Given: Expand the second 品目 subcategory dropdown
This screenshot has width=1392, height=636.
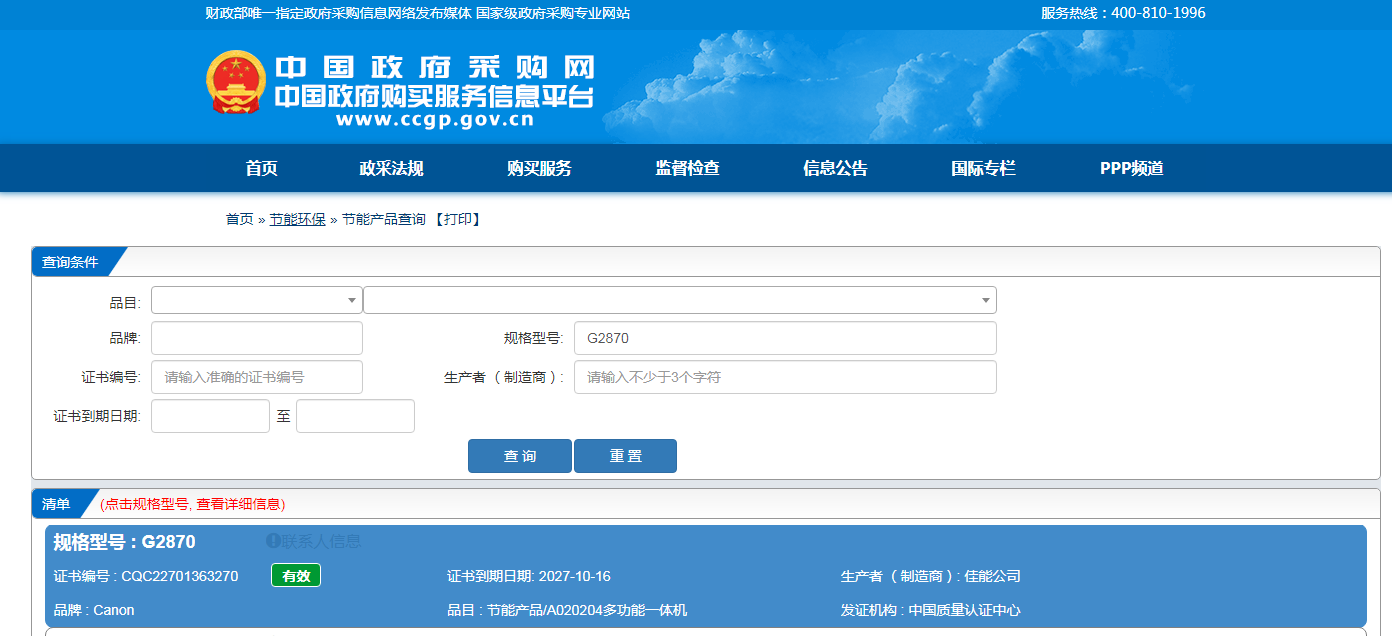Looking at the screenshot, I should [679, 300].
